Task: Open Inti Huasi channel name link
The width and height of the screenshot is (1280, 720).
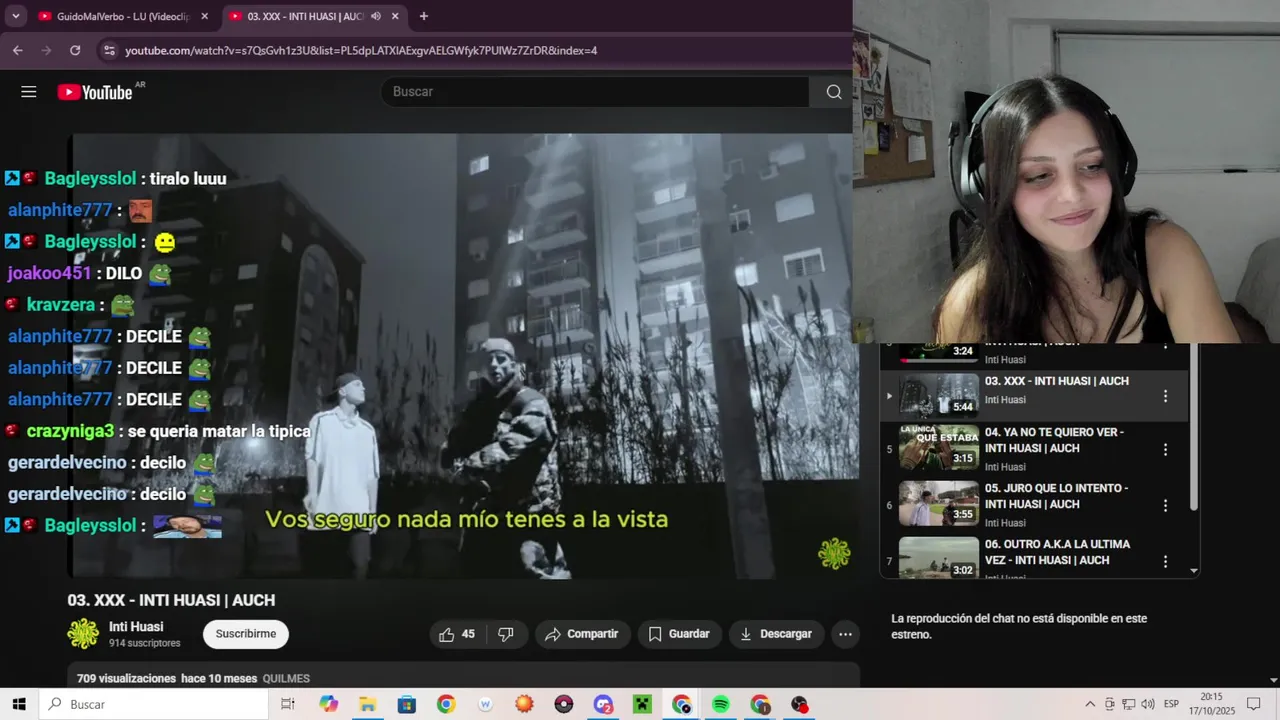Action: pos(136,627)
